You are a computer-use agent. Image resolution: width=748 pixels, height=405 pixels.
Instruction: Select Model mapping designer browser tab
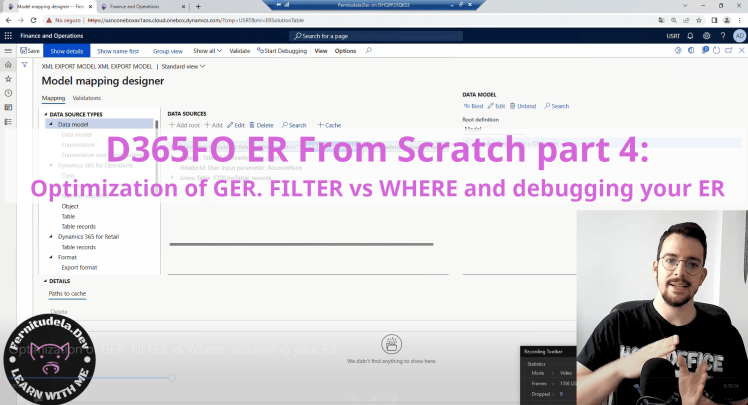click(50, 7)
